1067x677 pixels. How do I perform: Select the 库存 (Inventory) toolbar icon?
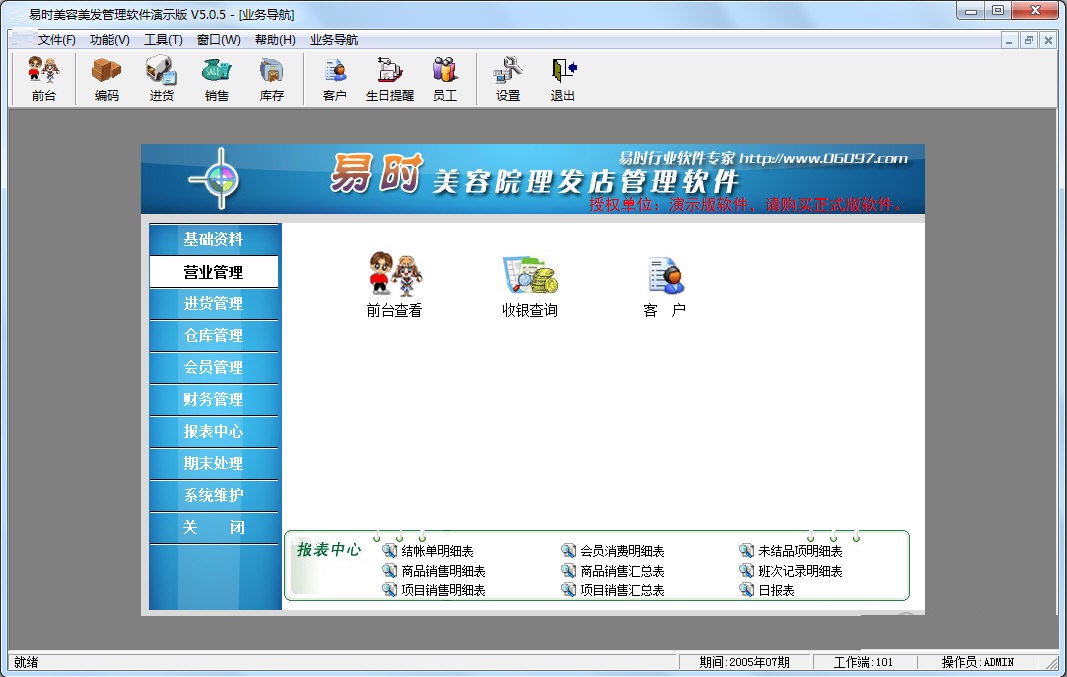271,78
